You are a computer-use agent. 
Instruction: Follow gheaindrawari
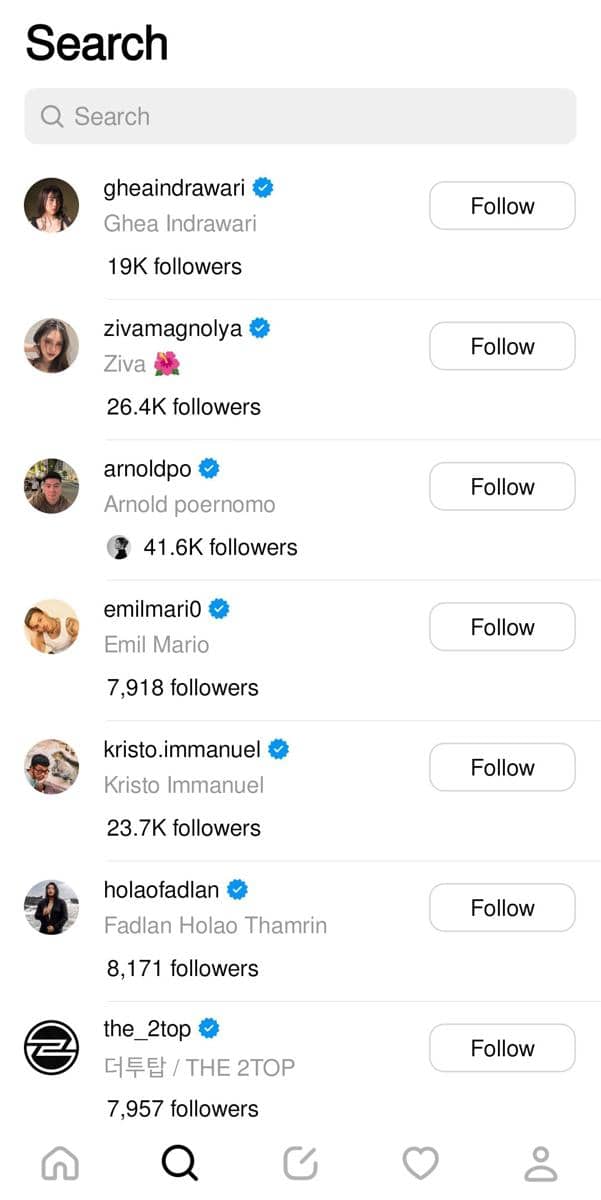[502, 206]
